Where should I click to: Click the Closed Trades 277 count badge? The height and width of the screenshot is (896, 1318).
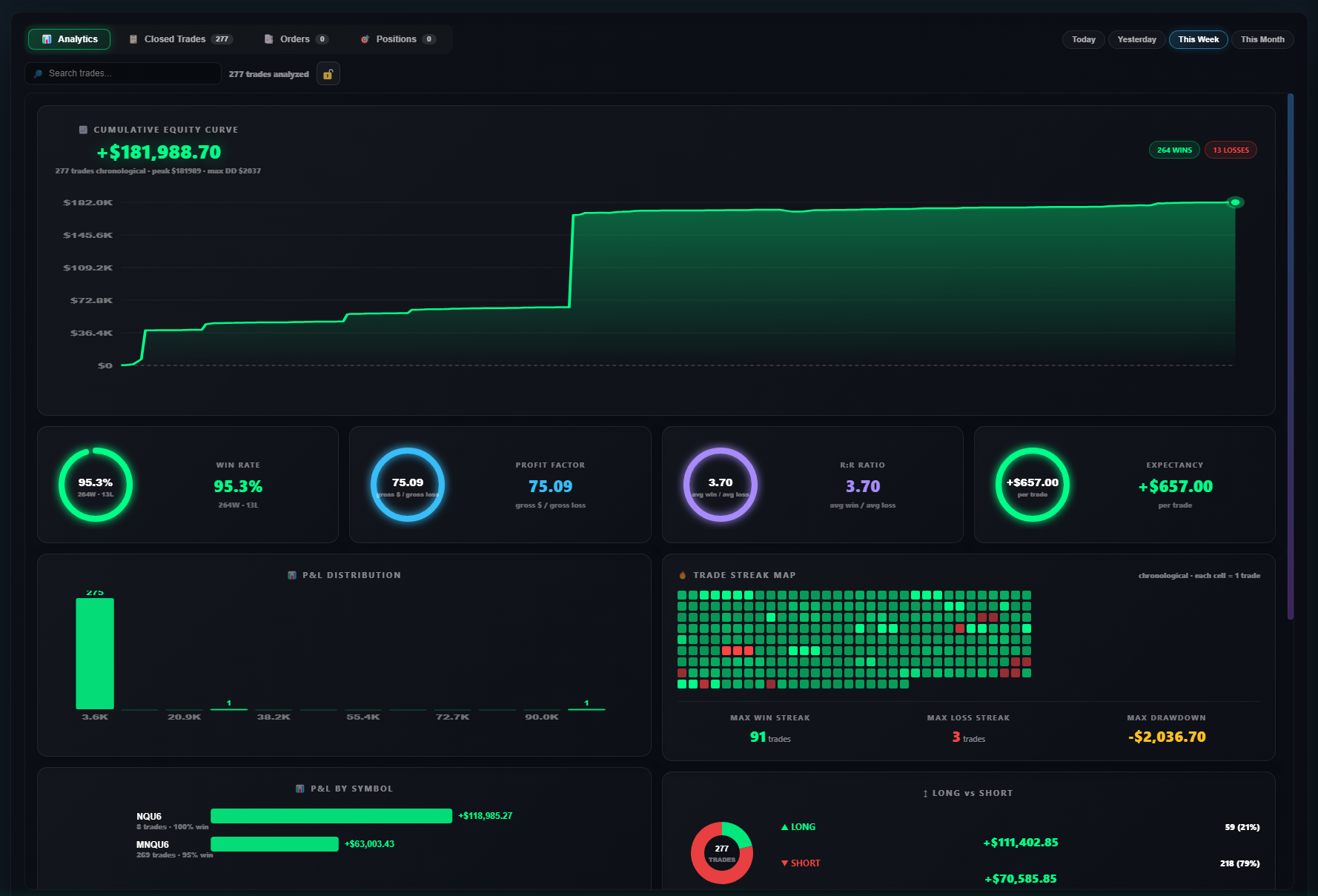(222, 39)
